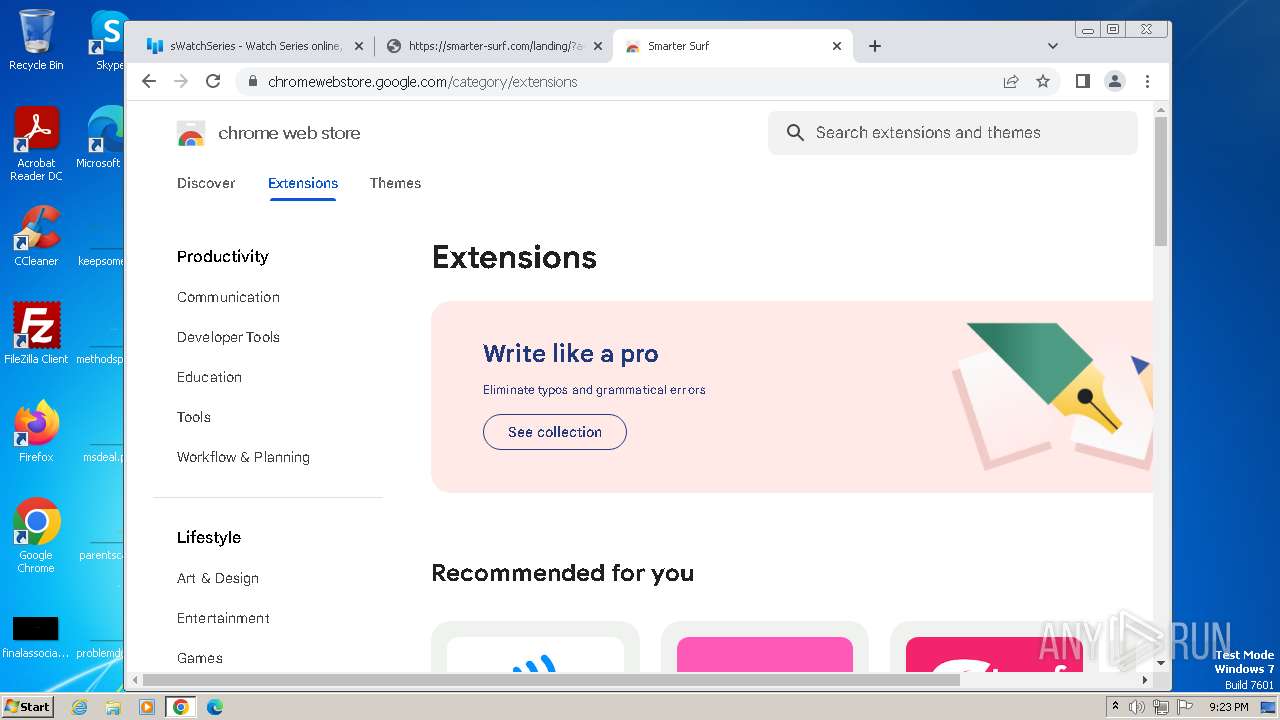Viewport: 1280px width, 720px height.
Task: Bookmark this page with the star icon
Action: (x=1043, y=82)
